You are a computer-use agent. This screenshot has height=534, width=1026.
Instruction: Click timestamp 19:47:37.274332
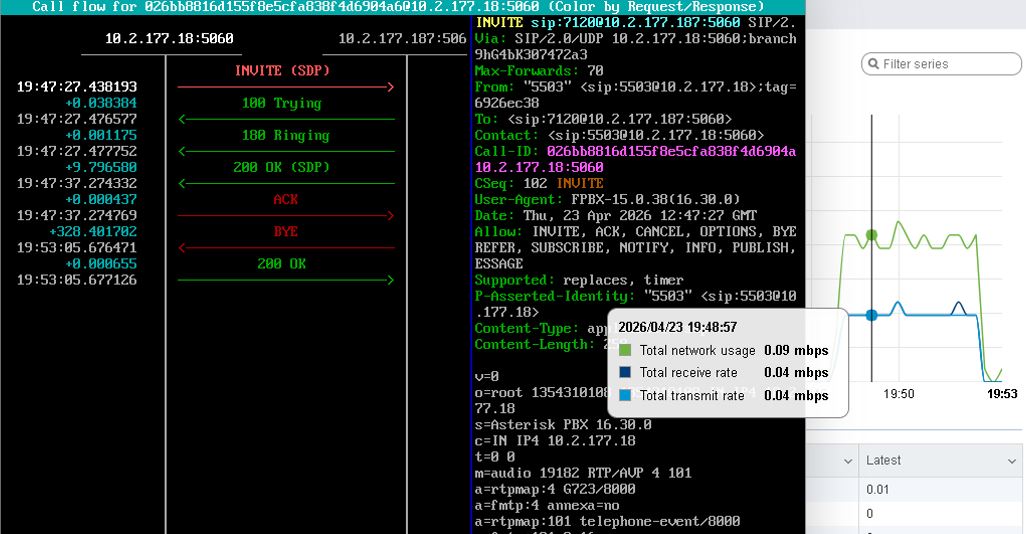(x=77, y=183)
